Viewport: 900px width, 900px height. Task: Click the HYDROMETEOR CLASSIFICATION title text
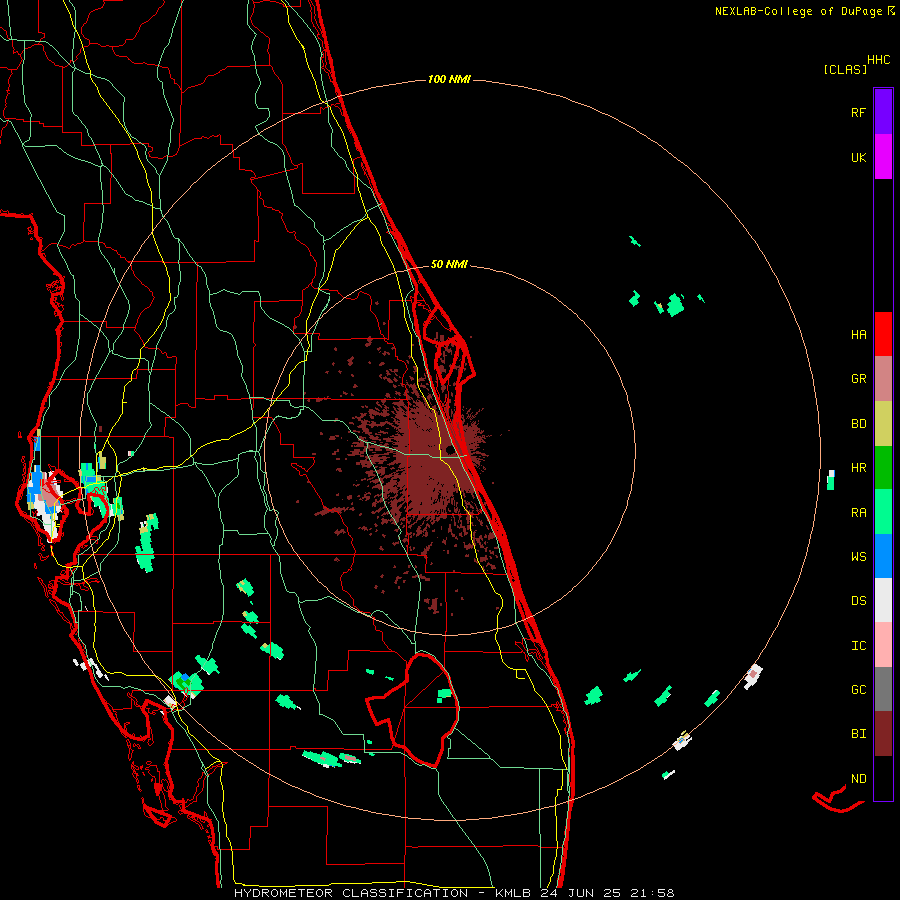tap(351, 893)
